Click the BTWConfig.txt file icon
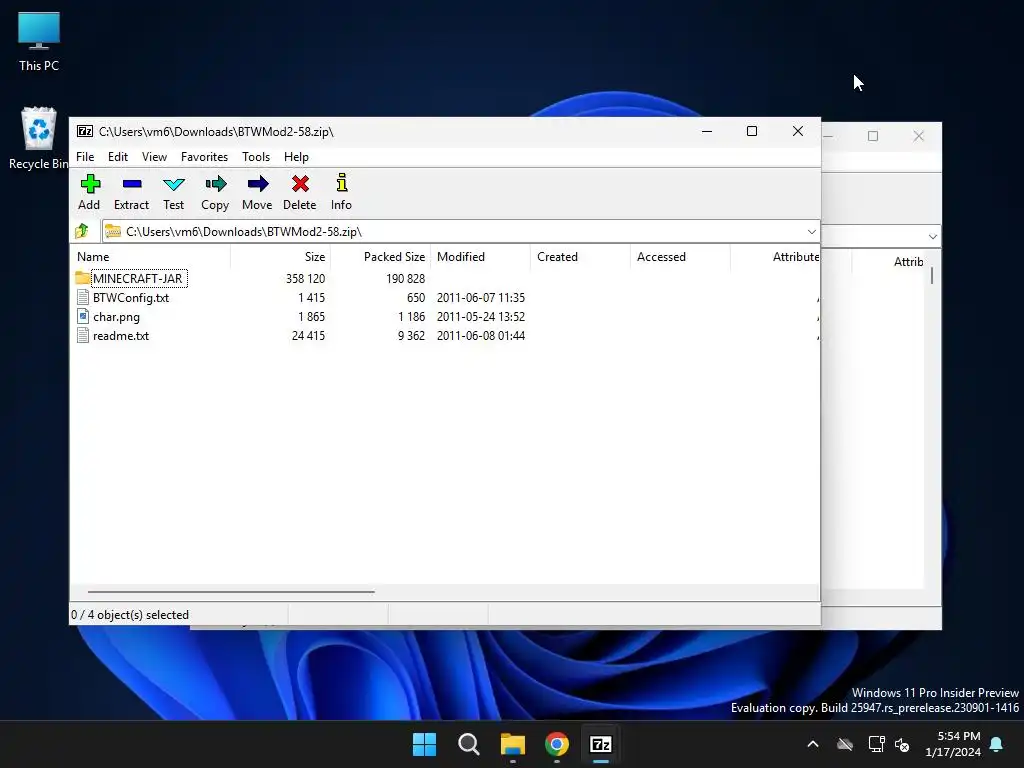 tap(83, 298)
